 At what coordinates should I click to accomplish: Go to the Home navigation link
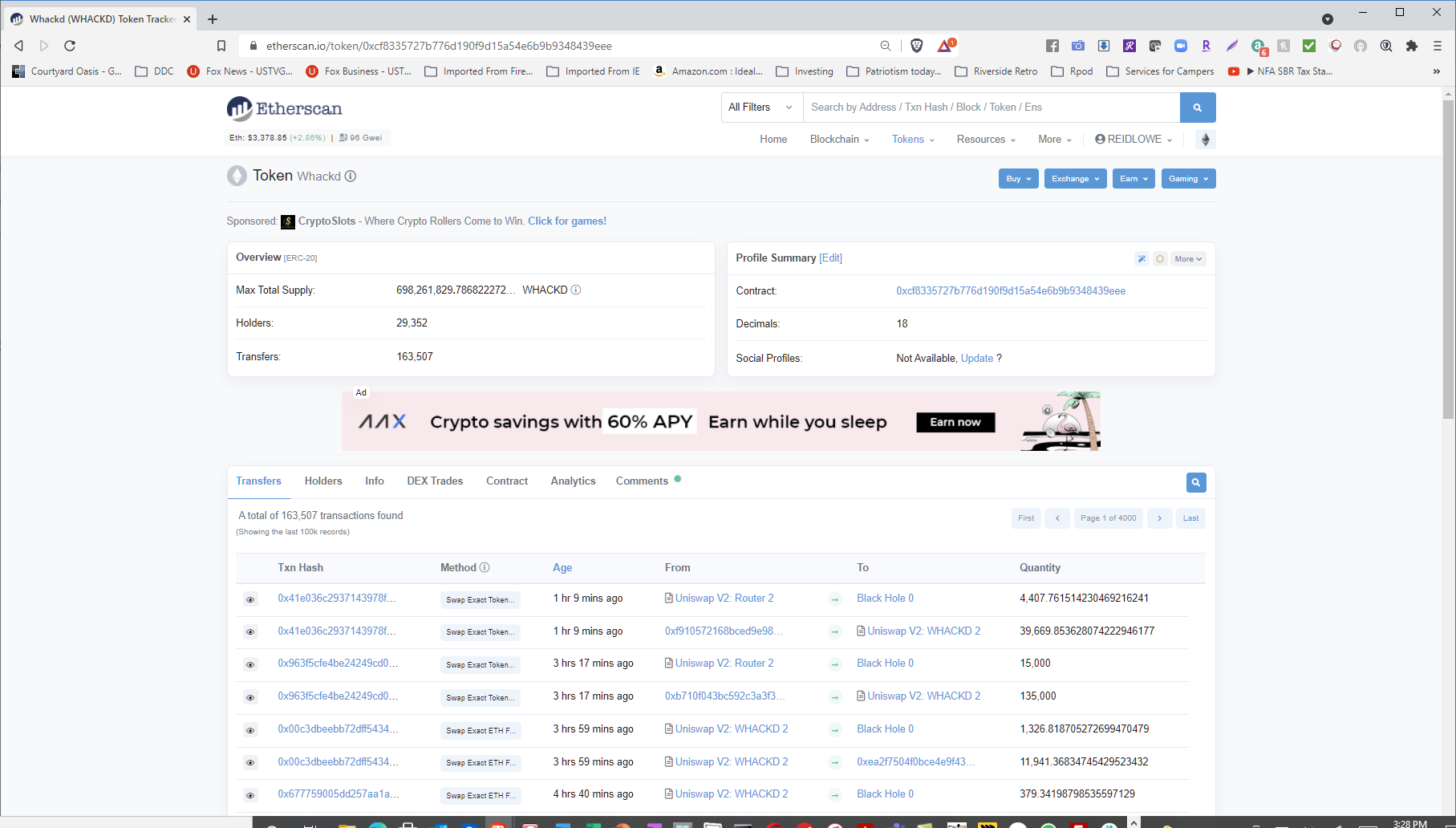tap(773, 140)
